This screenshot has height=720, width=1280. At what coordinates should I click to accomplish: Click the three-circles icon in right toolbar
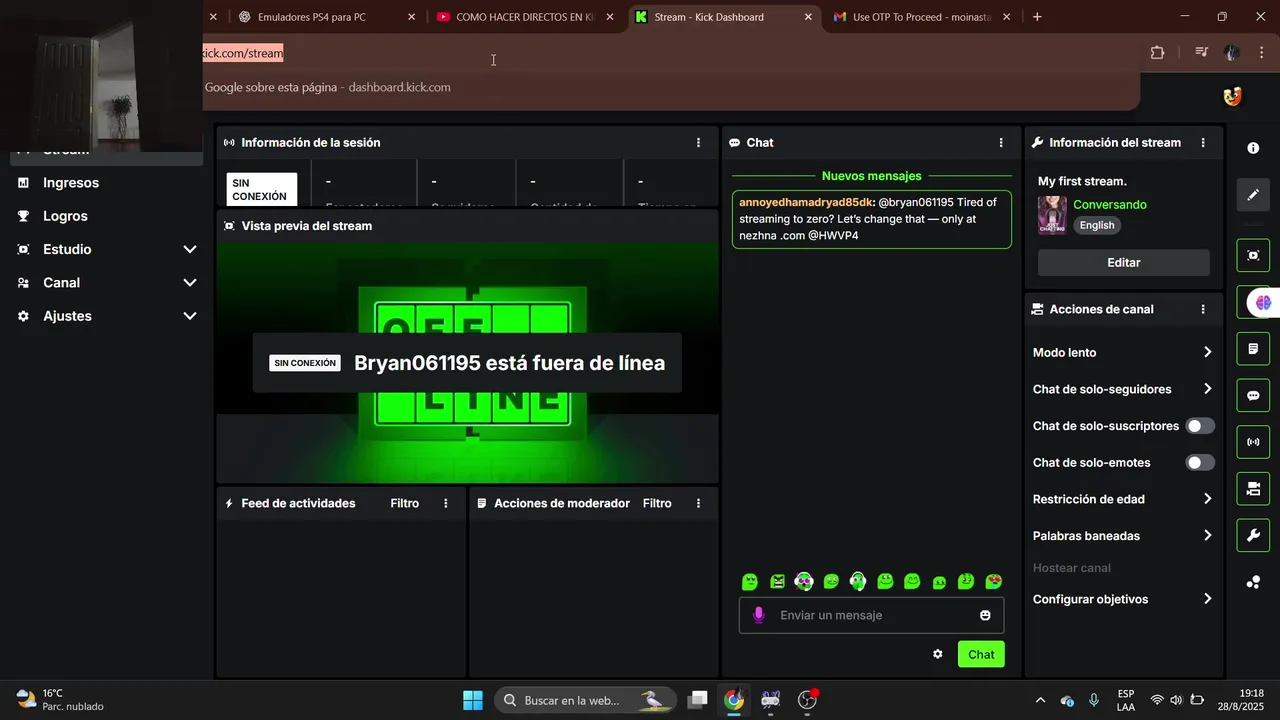[1253, 582]
